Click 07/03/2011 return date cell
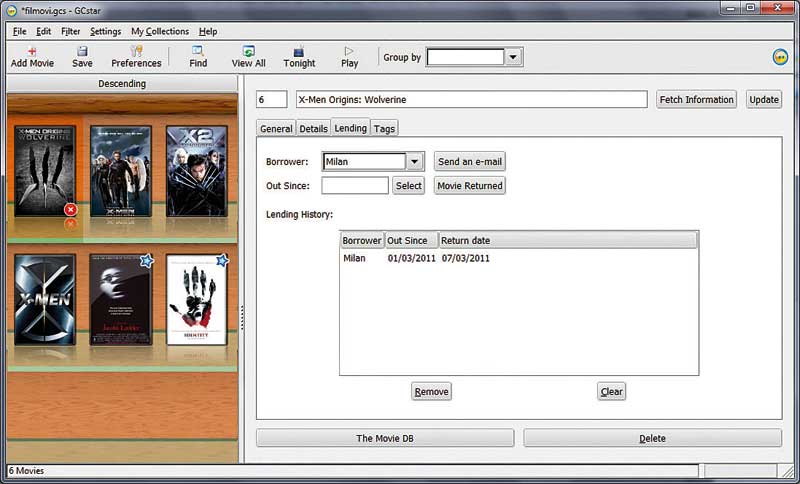The width and height of the screenshot is (800, 484). (466, 258)
